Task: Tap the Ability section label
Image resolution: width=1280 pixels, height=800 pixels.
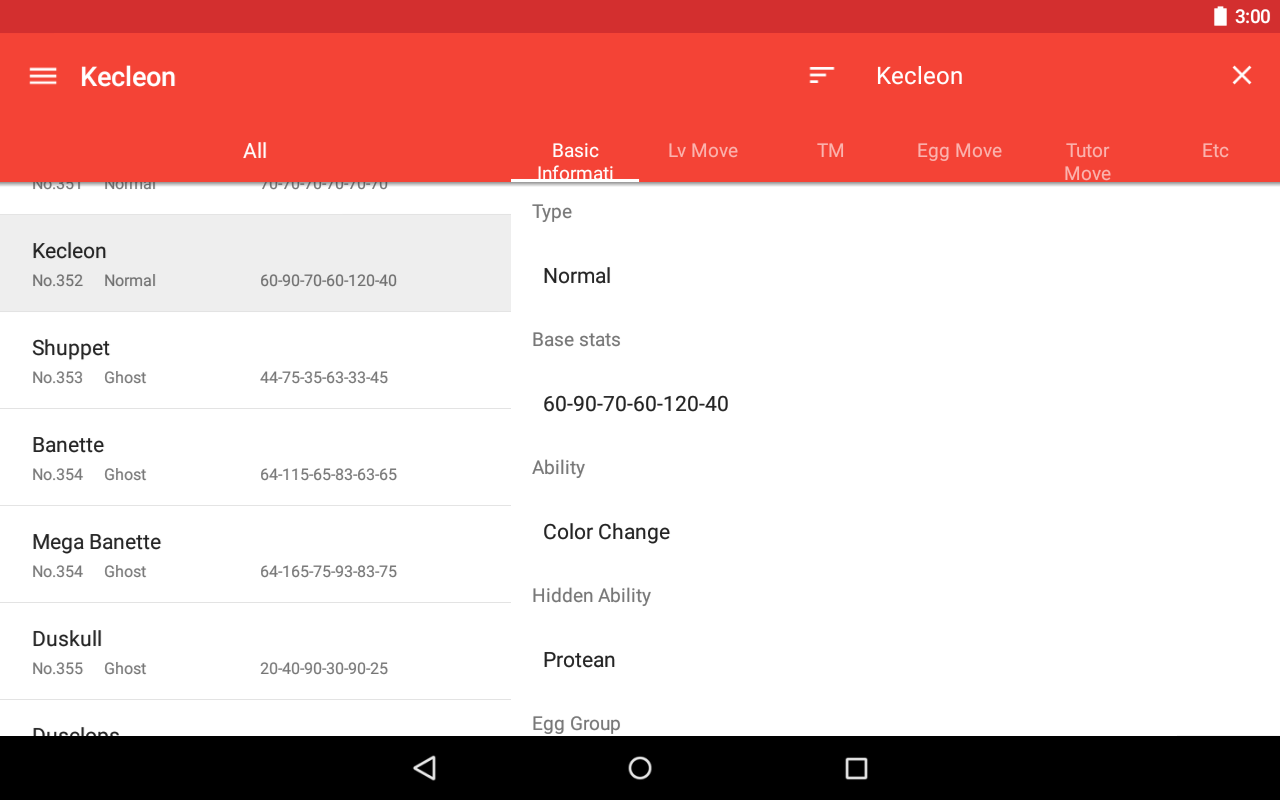Action: pos(558,468)
